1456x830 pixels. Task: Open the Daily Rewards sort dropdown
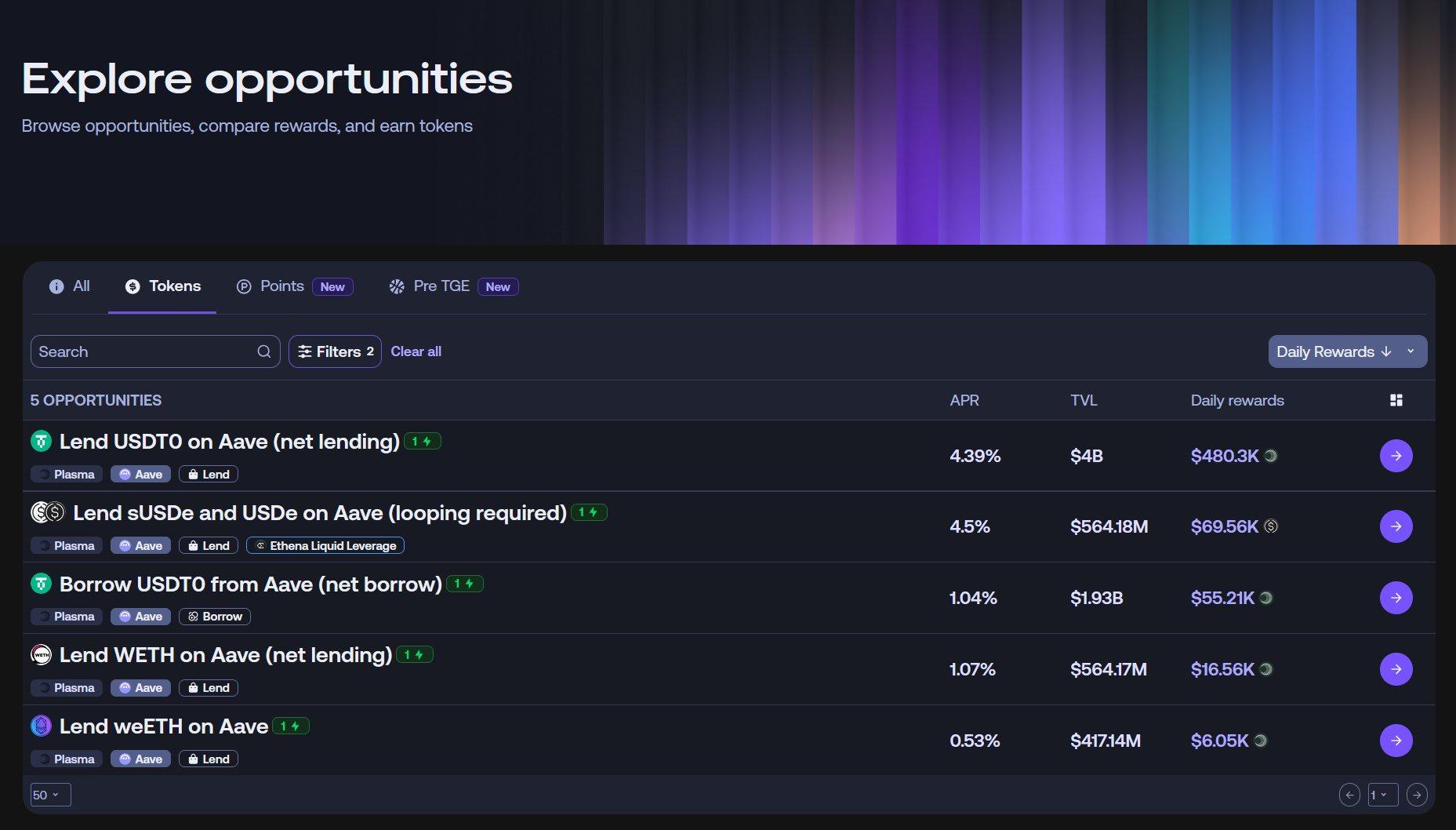pos(1347,351)
